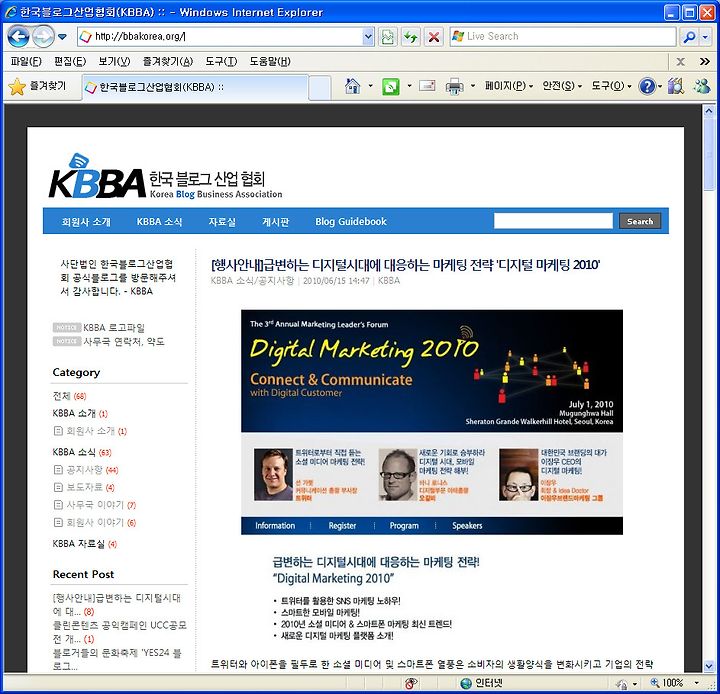Open the 편집(E) menu
The height and width of the screenshot is (694, 720).
pyautogui.click(x=70, y=62)
